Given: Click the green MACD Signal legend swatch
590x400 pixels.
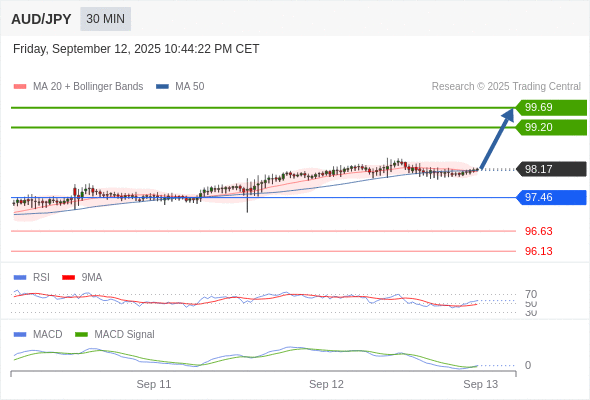Looking at the screenshot, I should [x=81, y=335].
